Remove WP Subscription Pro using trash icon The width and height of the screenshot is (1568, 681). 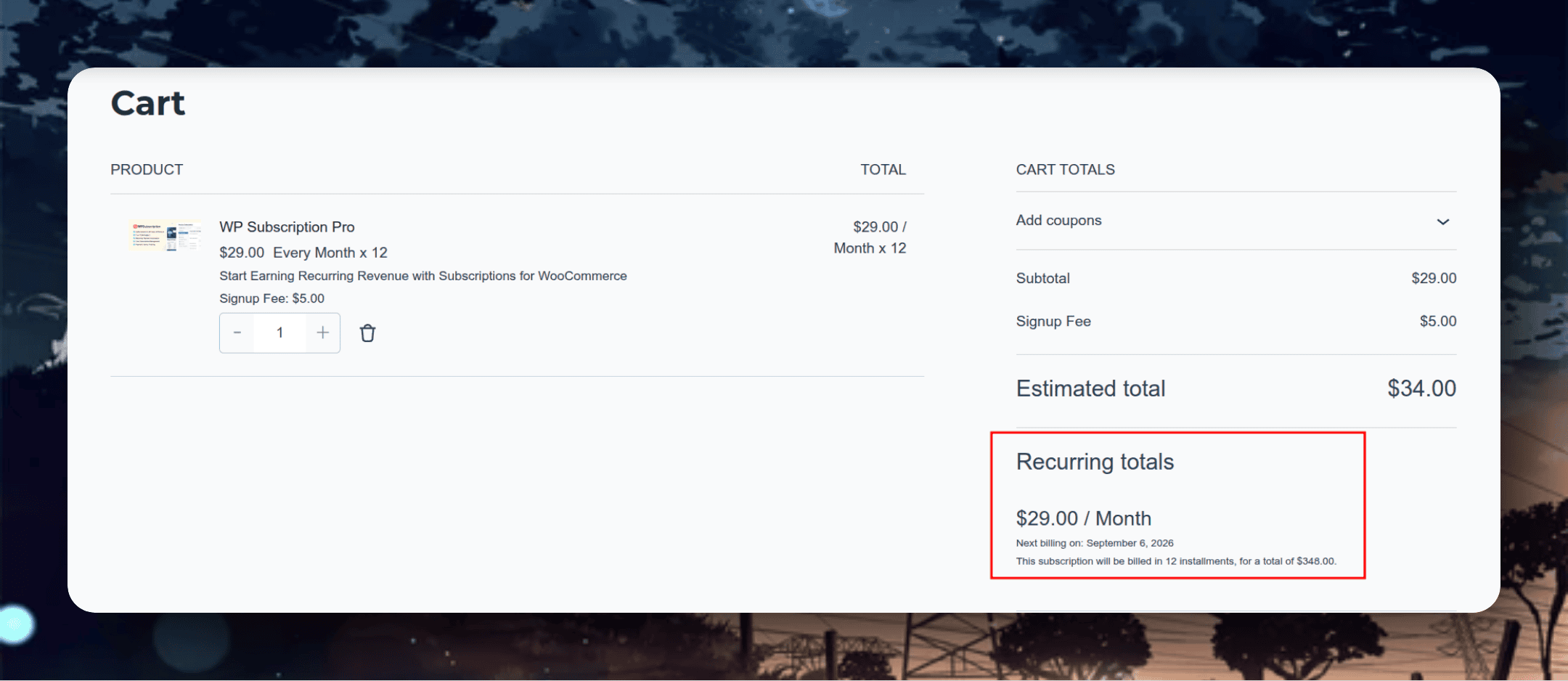pos(367,333)
